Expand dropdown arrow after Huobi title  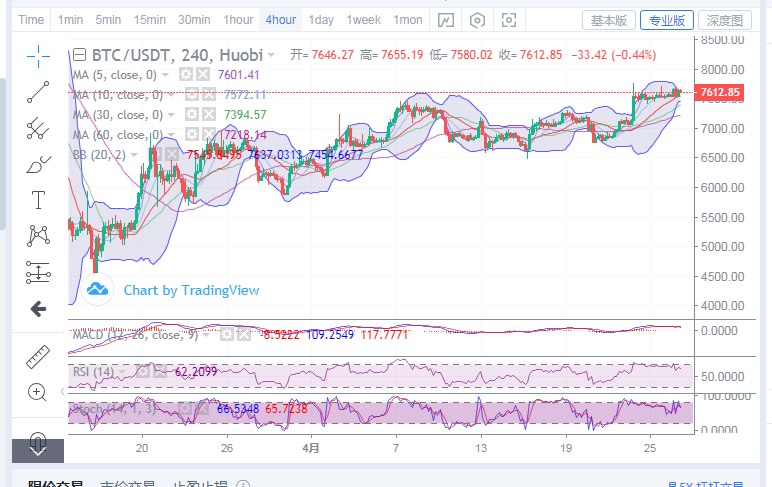pyautogui.click(x=271, y=55)
